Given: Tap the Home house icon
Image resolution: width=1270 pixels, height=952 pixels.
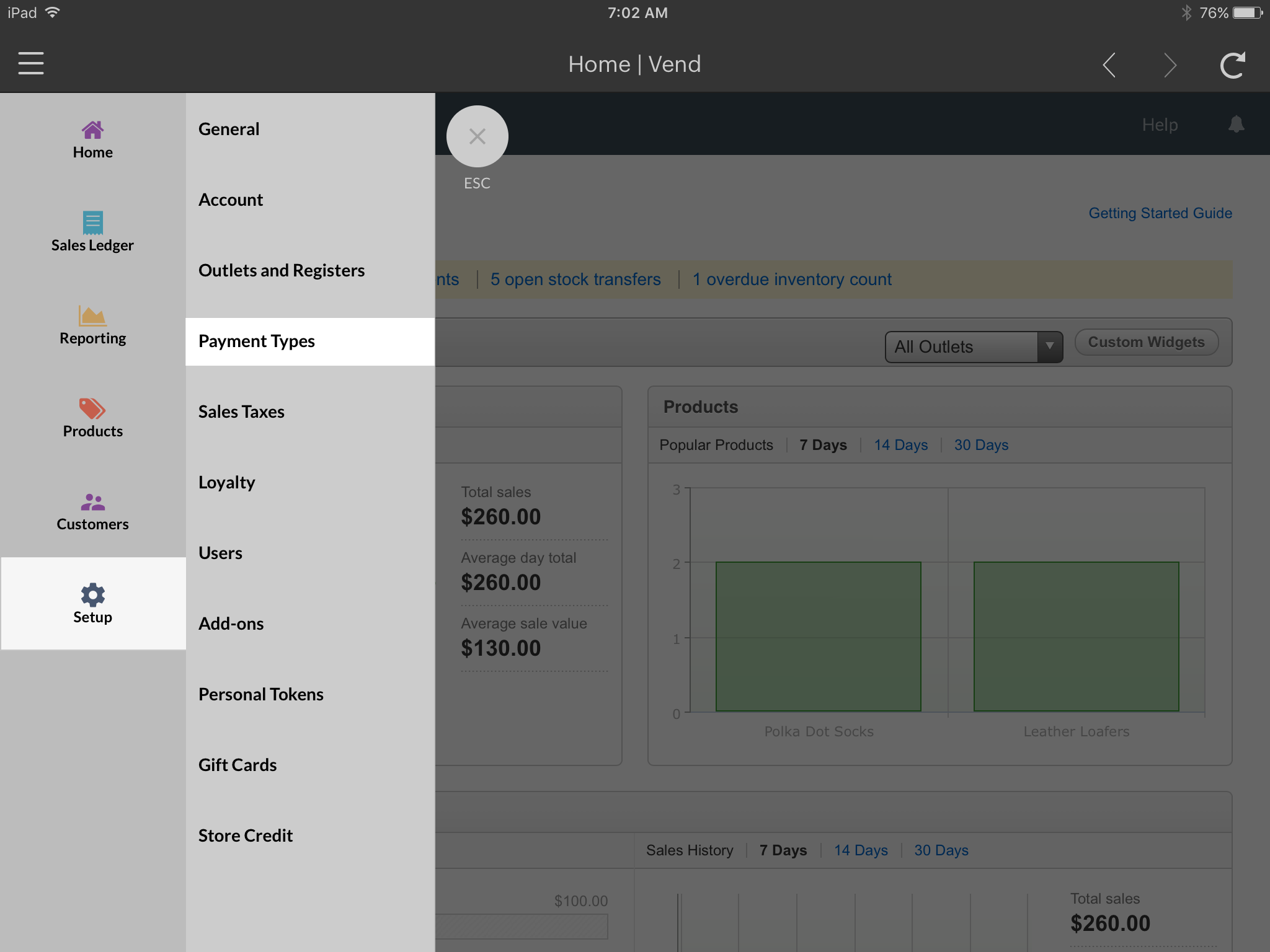Looking at the screenshot, I should [92, 130].
